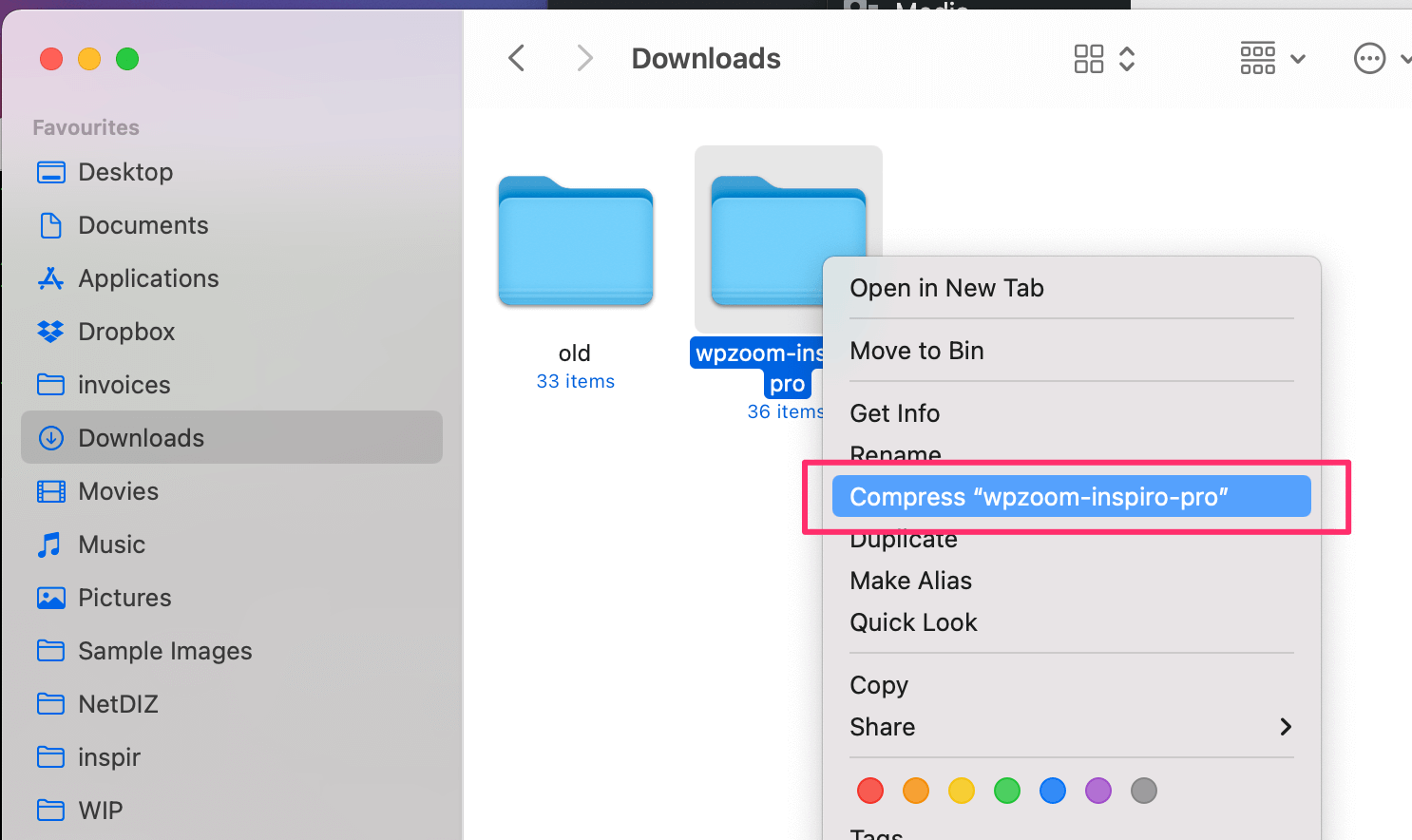1412x840 pixels.
Task: Choose Get Info from context menu
Action: coord(894,413)
